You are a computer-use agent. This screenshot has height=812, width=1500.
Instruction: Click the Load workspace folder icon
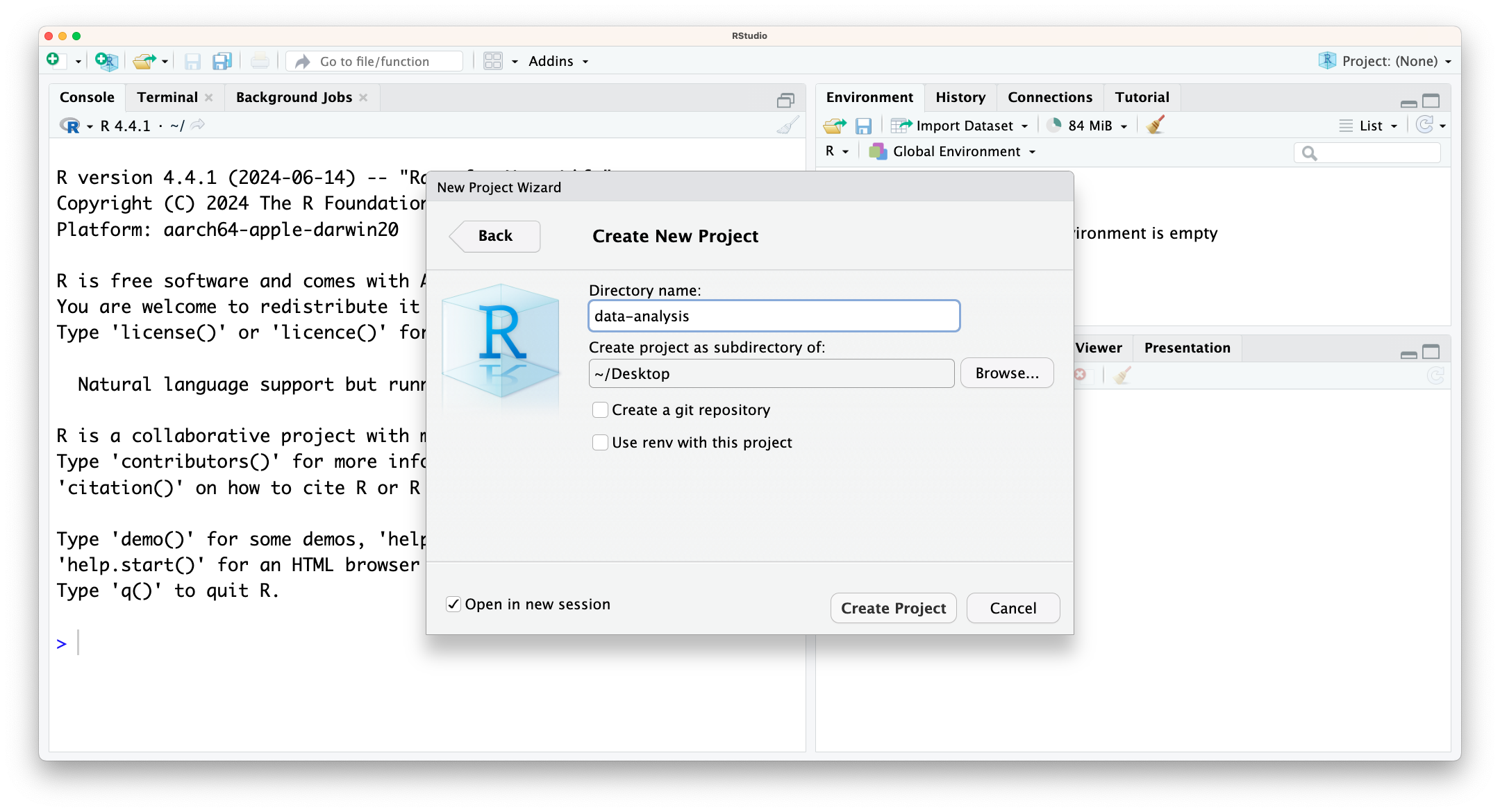tap(835, 126)
